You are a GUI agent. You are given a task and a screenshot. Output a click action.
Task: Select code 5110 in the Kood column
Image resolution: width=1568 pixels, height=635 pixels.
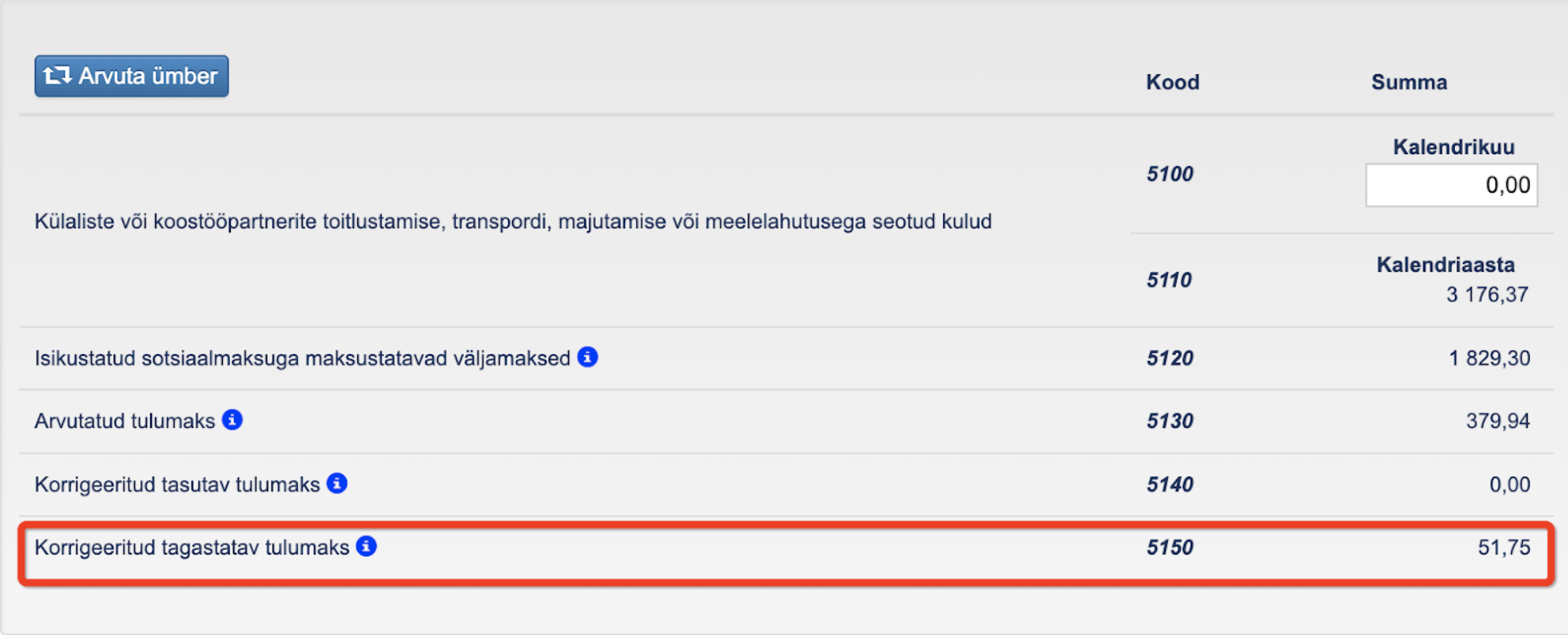1169,280
